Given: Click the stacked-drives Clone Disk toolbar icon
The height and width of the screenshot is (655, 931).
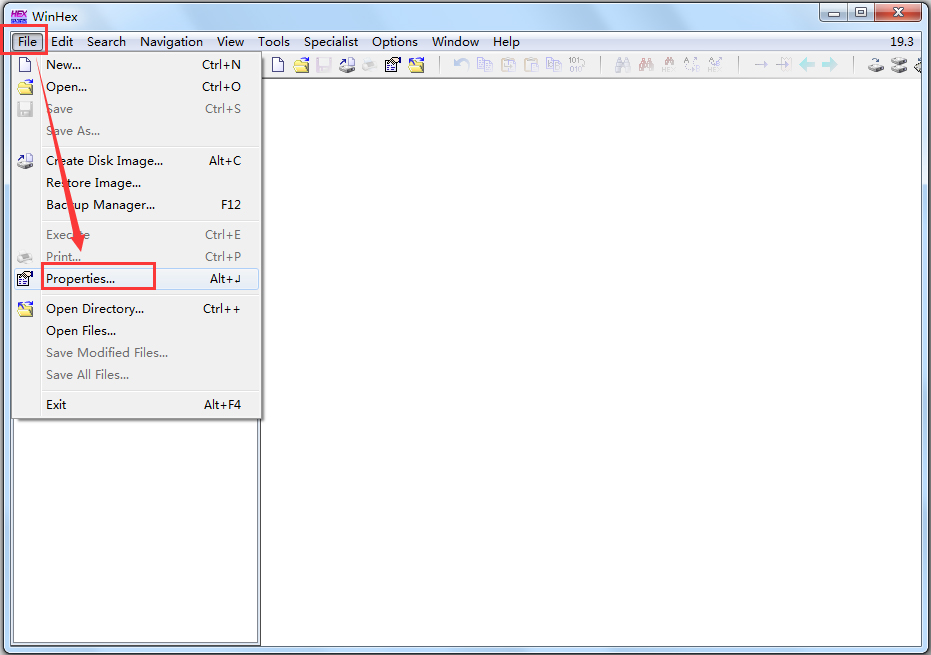Looking at the screenshot, I should coord(899,65).
